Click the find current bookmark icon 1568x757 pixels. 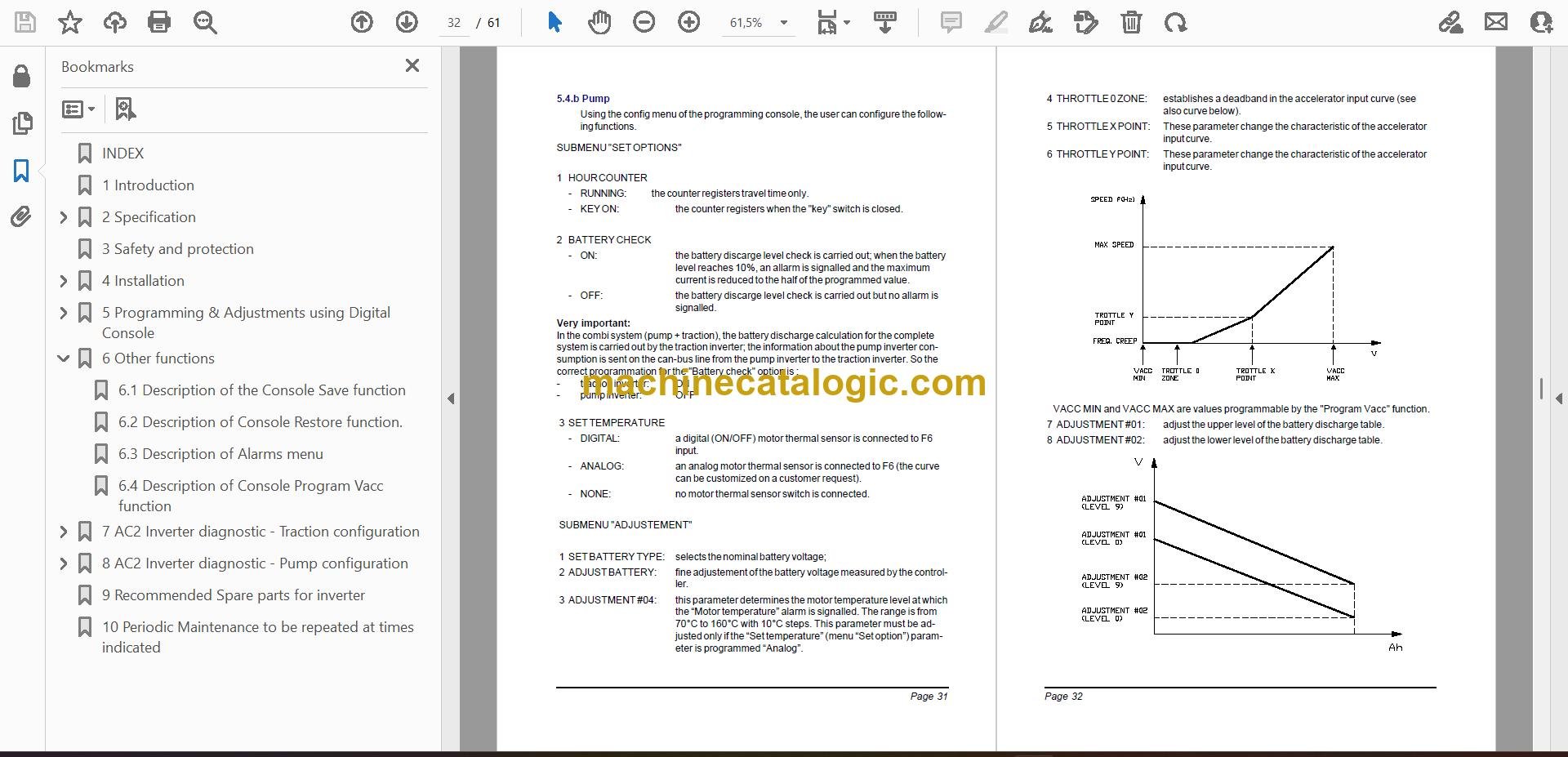[x=125, y=109]
